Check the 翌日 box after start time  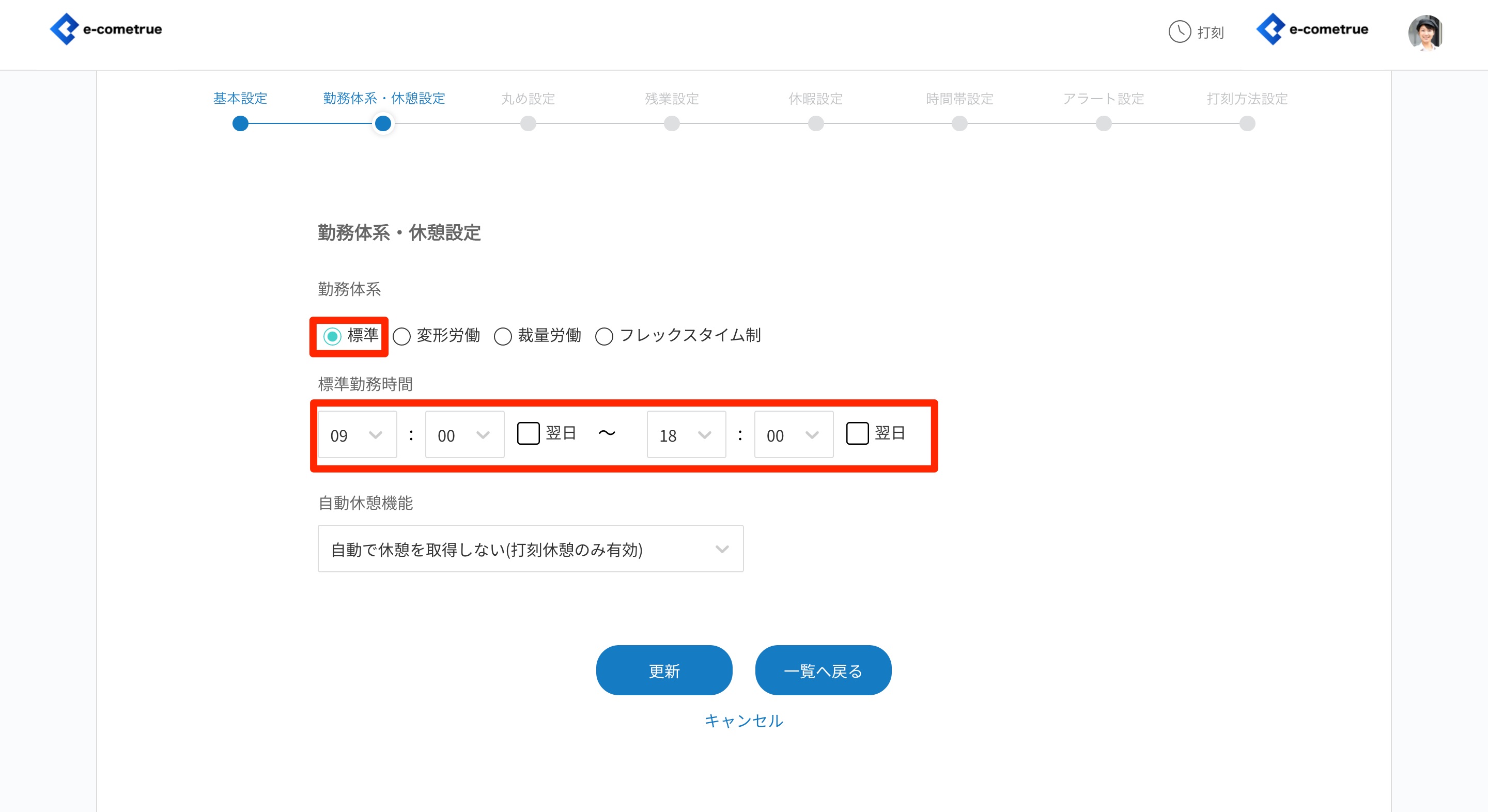click(x=528, y=433)
